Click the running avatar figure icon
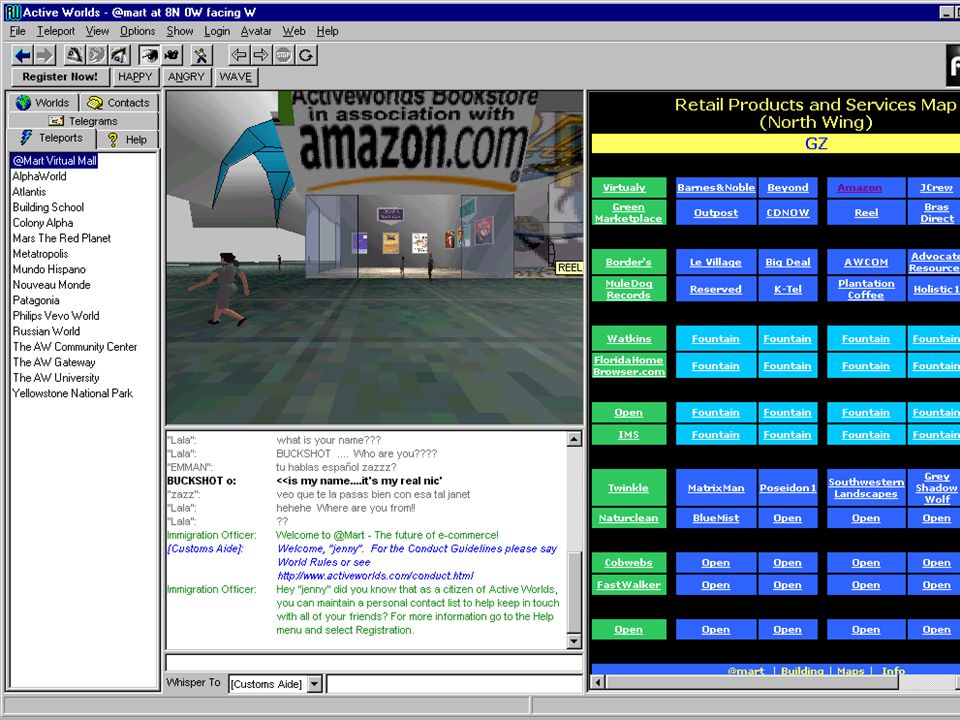The width and height of the screenshot is (960, 720). pyautogui.click(x=201, y=56)
